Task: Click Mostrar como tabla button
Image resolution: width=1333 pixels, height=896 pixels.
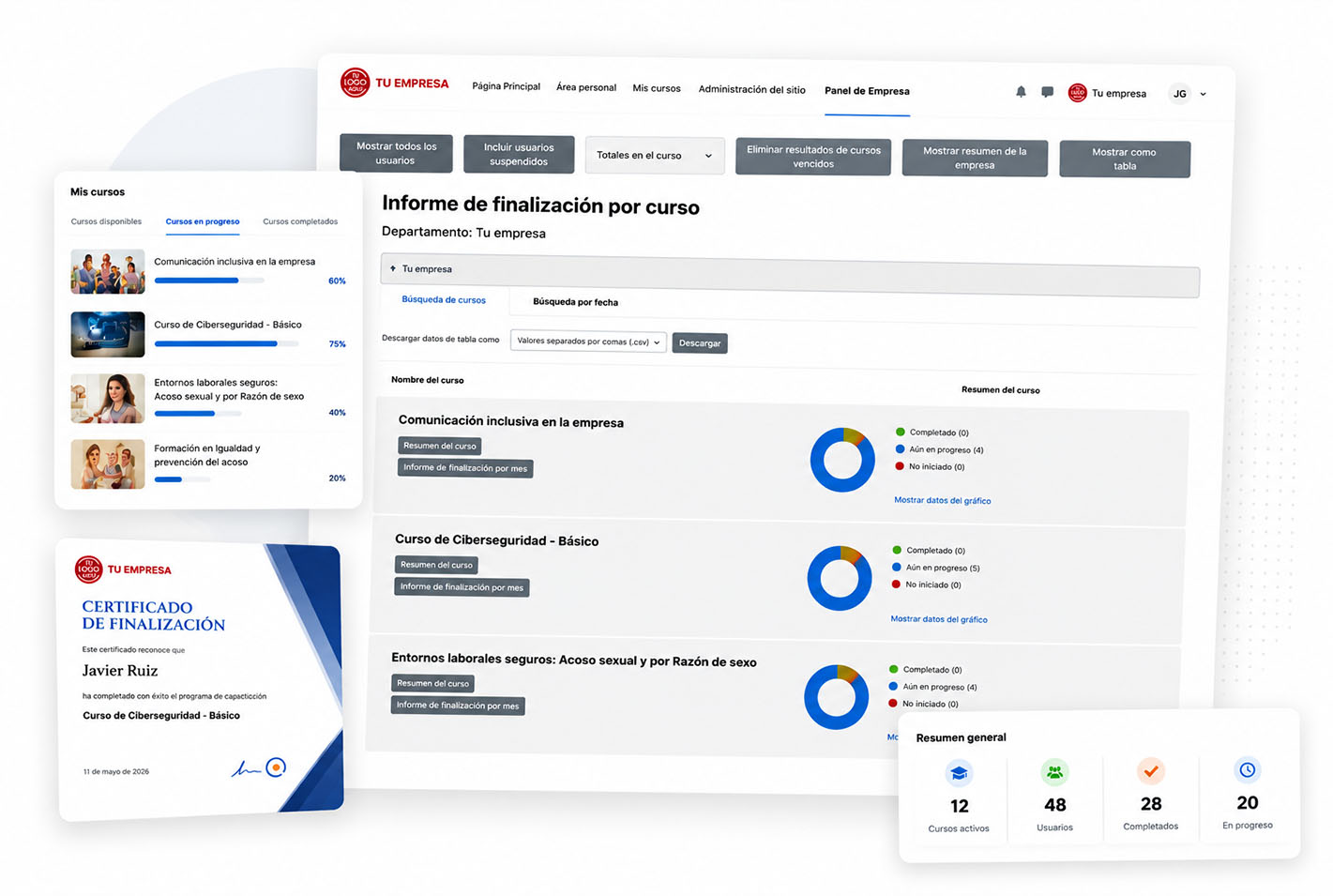Action: pos(1125,159)
